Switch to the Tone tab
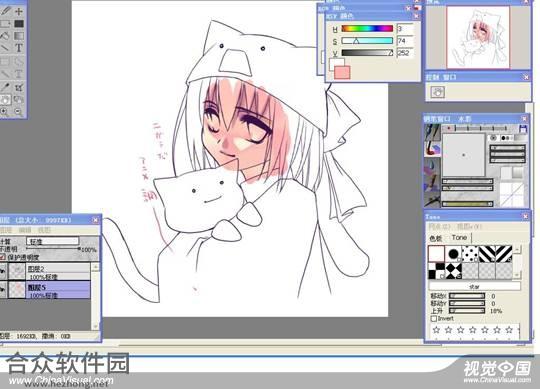 point(459,238)
